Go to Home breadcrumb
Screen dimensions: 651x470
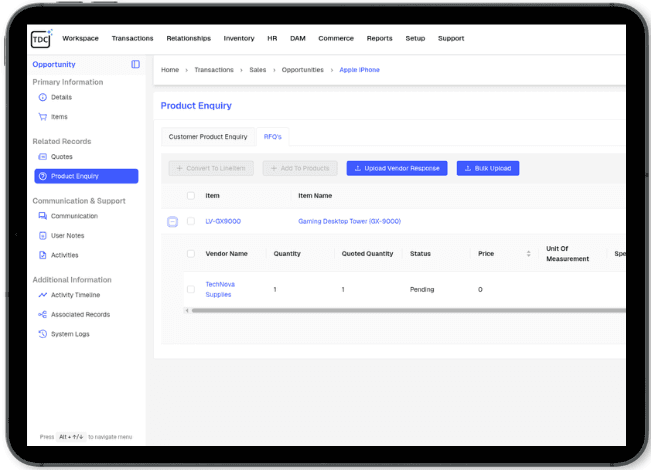[x=170, y=70]
